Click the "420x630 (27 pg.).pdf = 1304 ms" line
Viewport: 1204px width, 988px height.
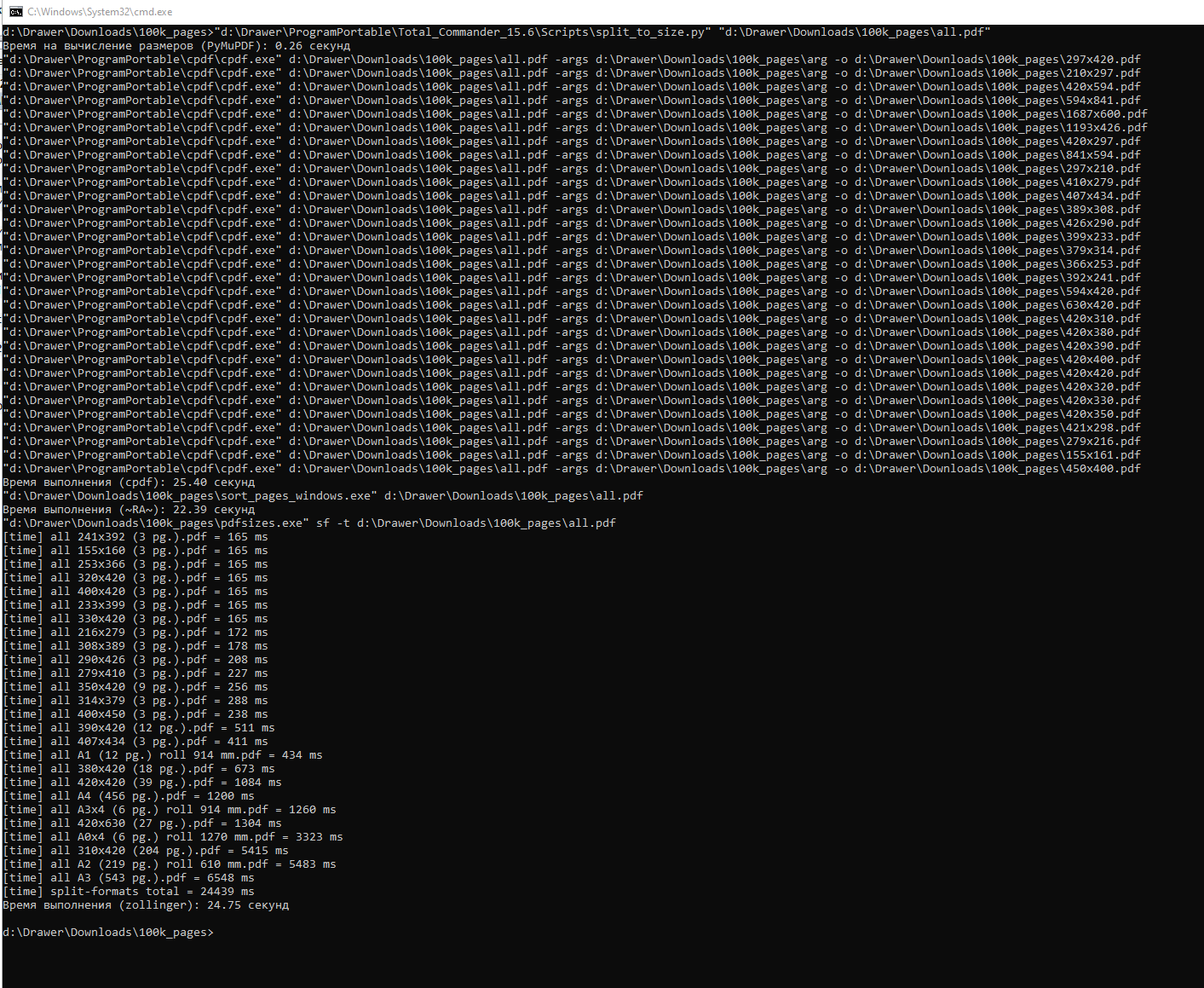[x=142, y=823]
